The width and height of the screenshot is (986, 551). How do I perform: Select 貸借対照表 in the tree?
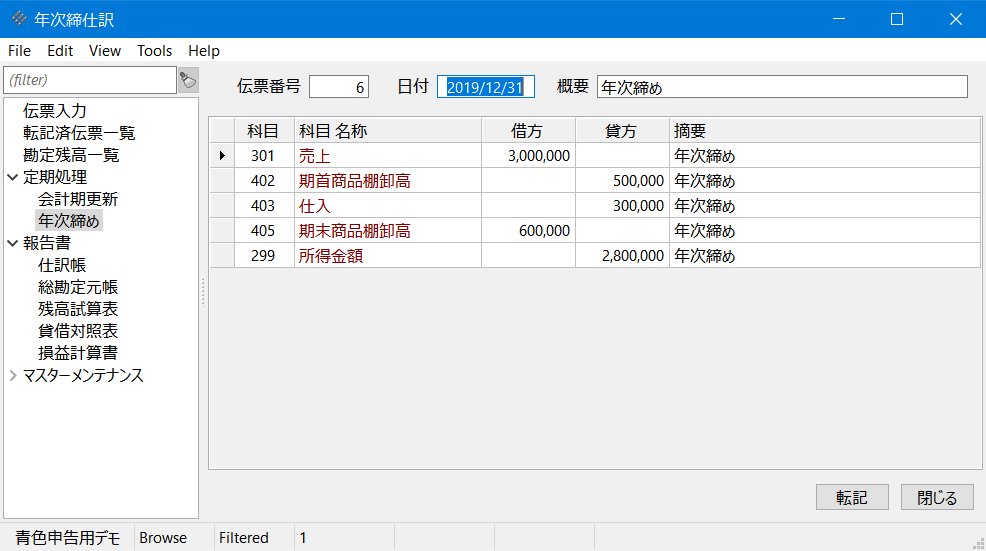click(x=78, y=331)
